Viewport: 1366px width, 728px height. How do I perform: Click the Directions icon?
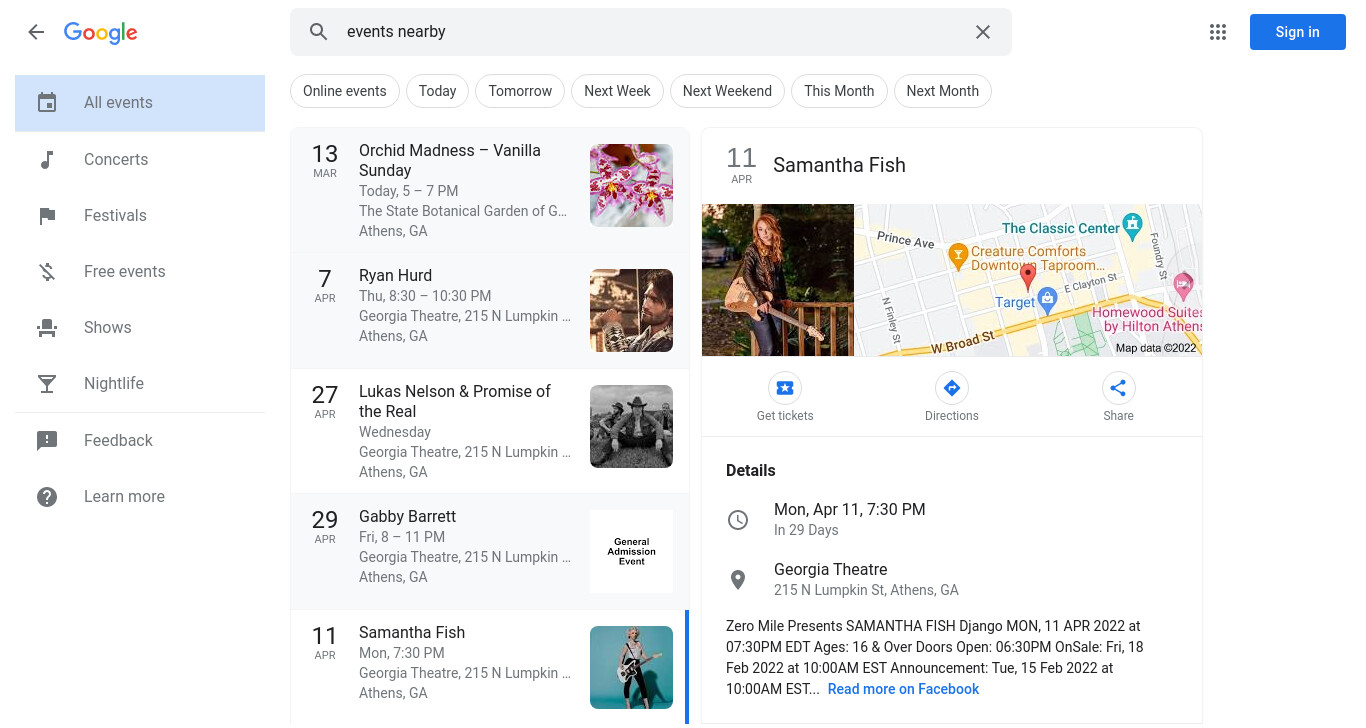952,388
